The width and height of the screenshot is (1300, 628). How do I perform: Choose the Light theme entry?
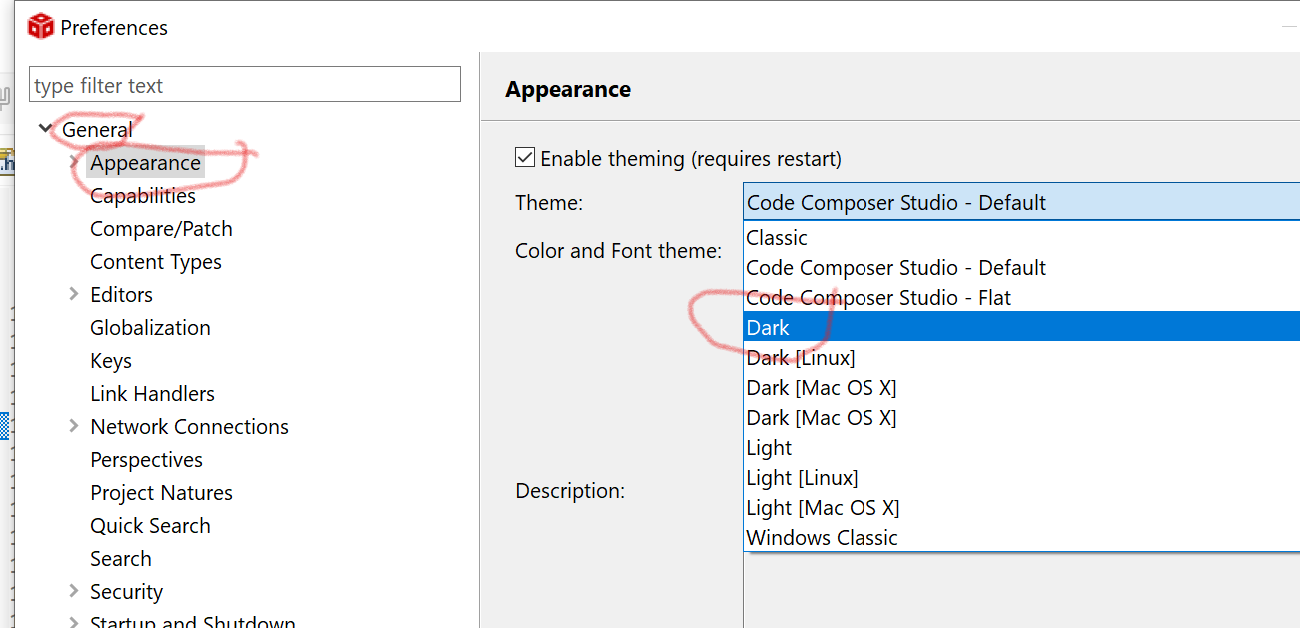pos(769,447)
